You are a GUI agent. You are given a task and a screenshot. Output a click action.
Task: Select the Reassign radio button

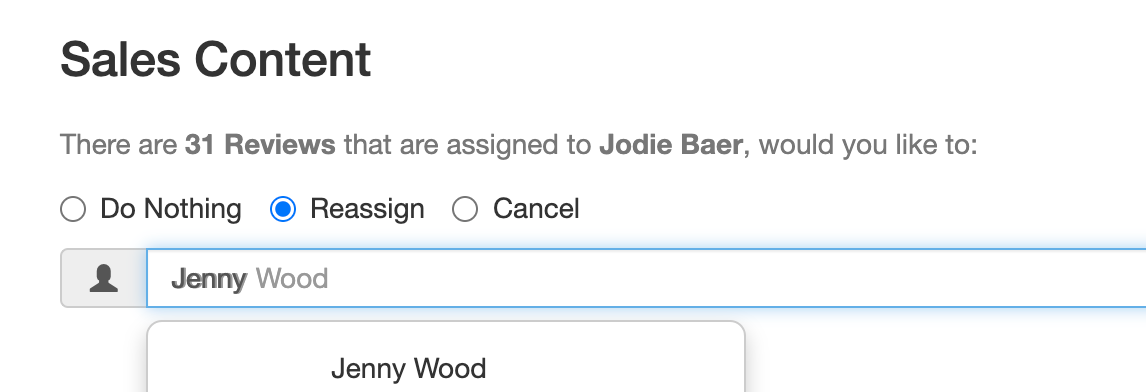click(283, 209)
